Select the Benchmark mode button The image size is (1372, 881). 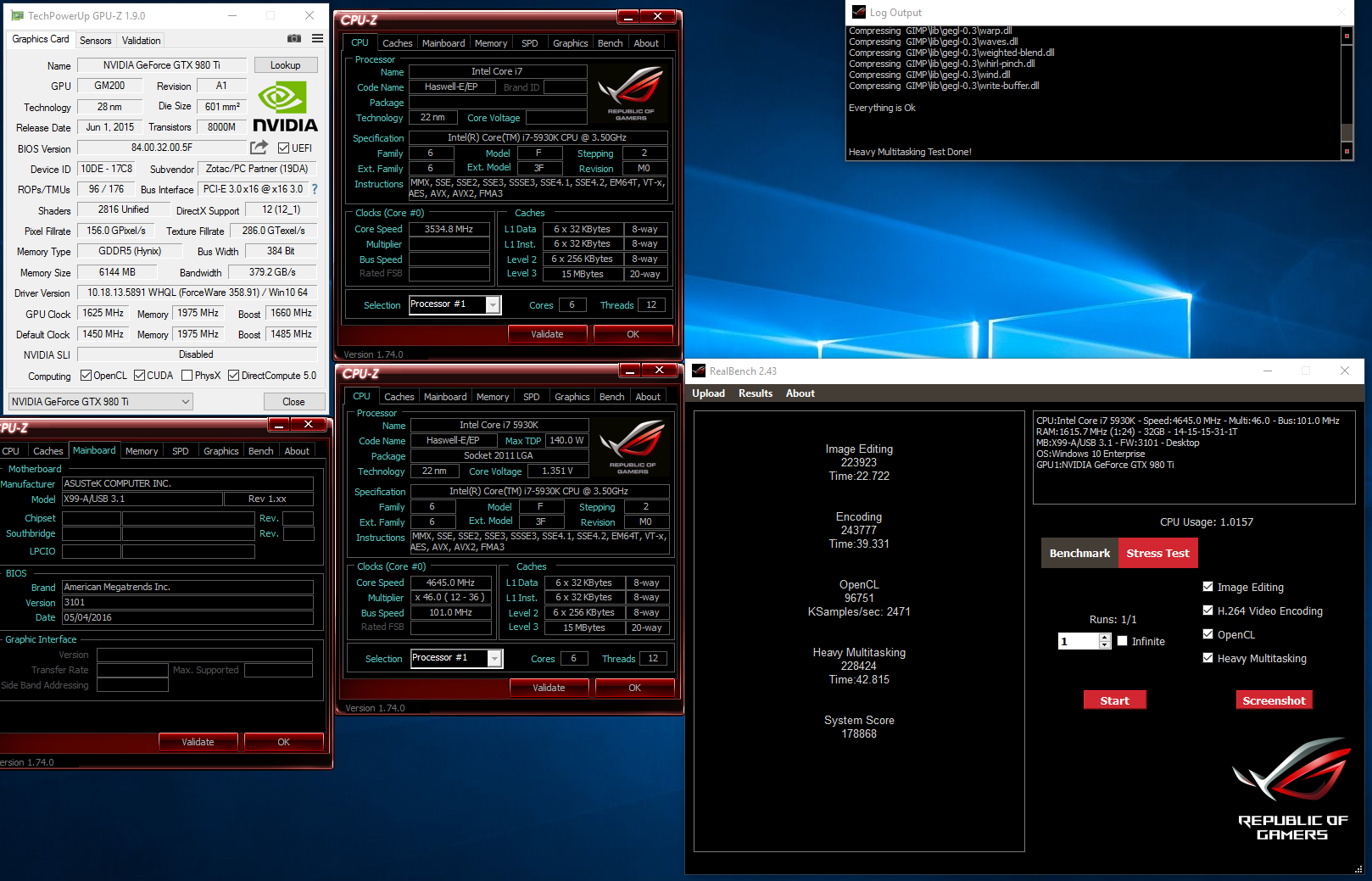(1079, 553)
